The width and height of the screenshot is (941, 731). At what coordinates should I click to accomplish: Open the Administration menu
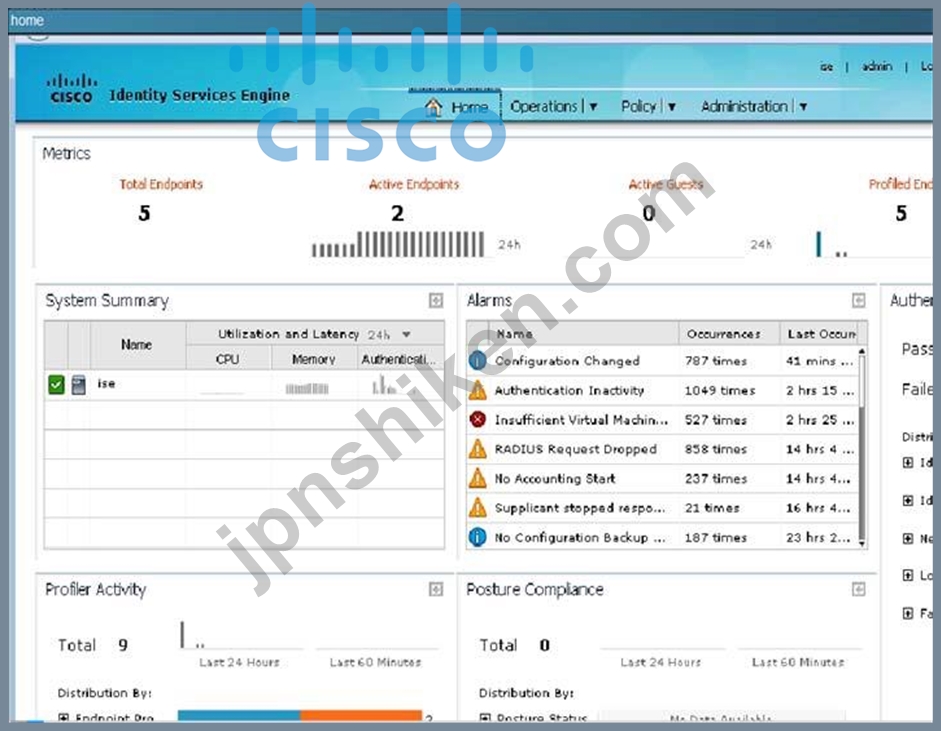(x=754, y=107)
